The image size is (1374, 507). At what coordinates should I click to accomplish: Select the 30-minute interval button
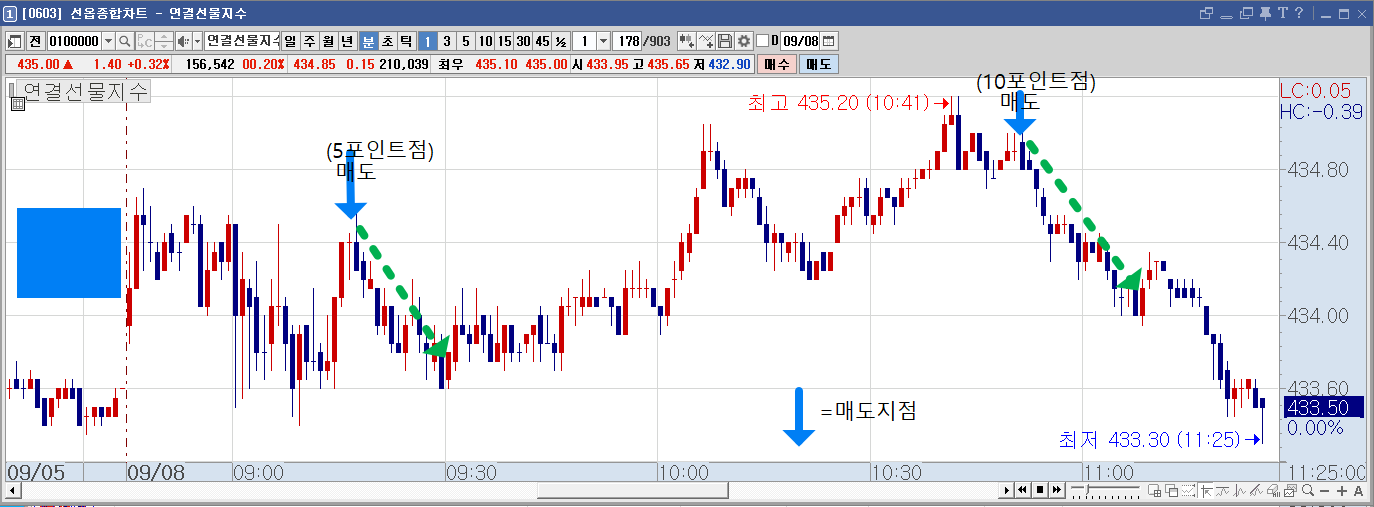(523, 41)
